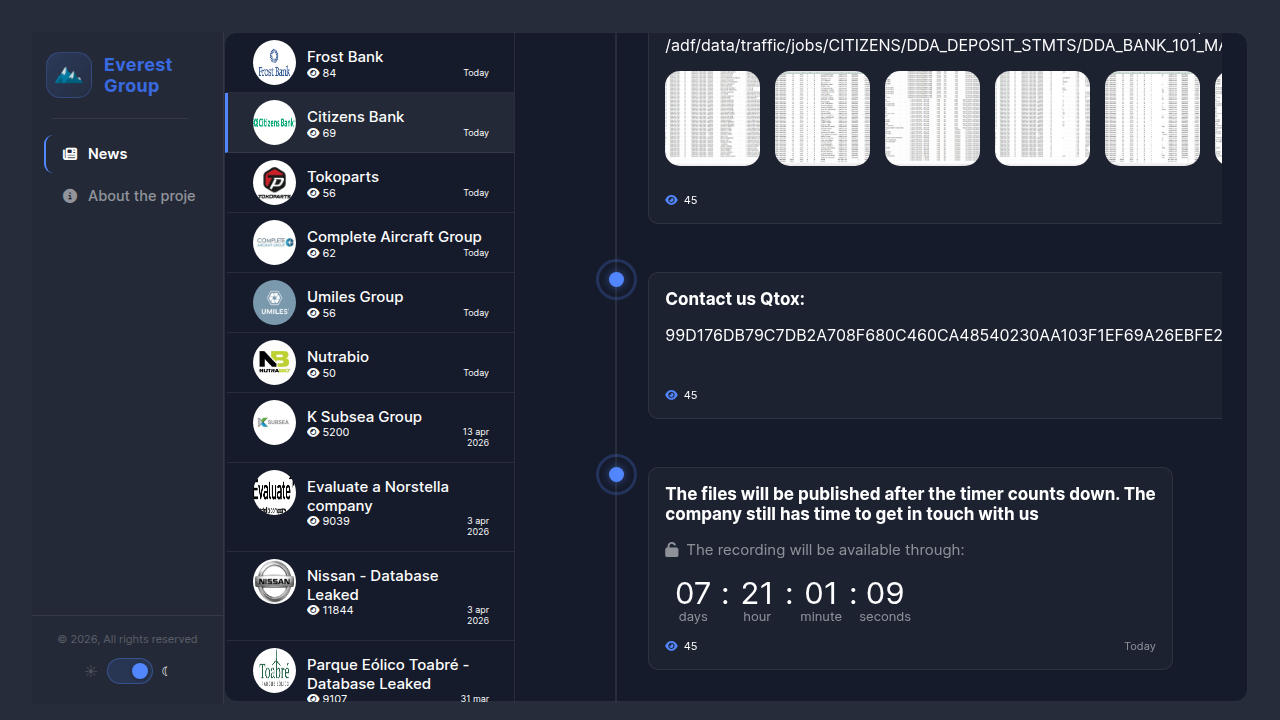1280x720 pixels.
Task: Click the info icon beside About
Action: (70, 196)
